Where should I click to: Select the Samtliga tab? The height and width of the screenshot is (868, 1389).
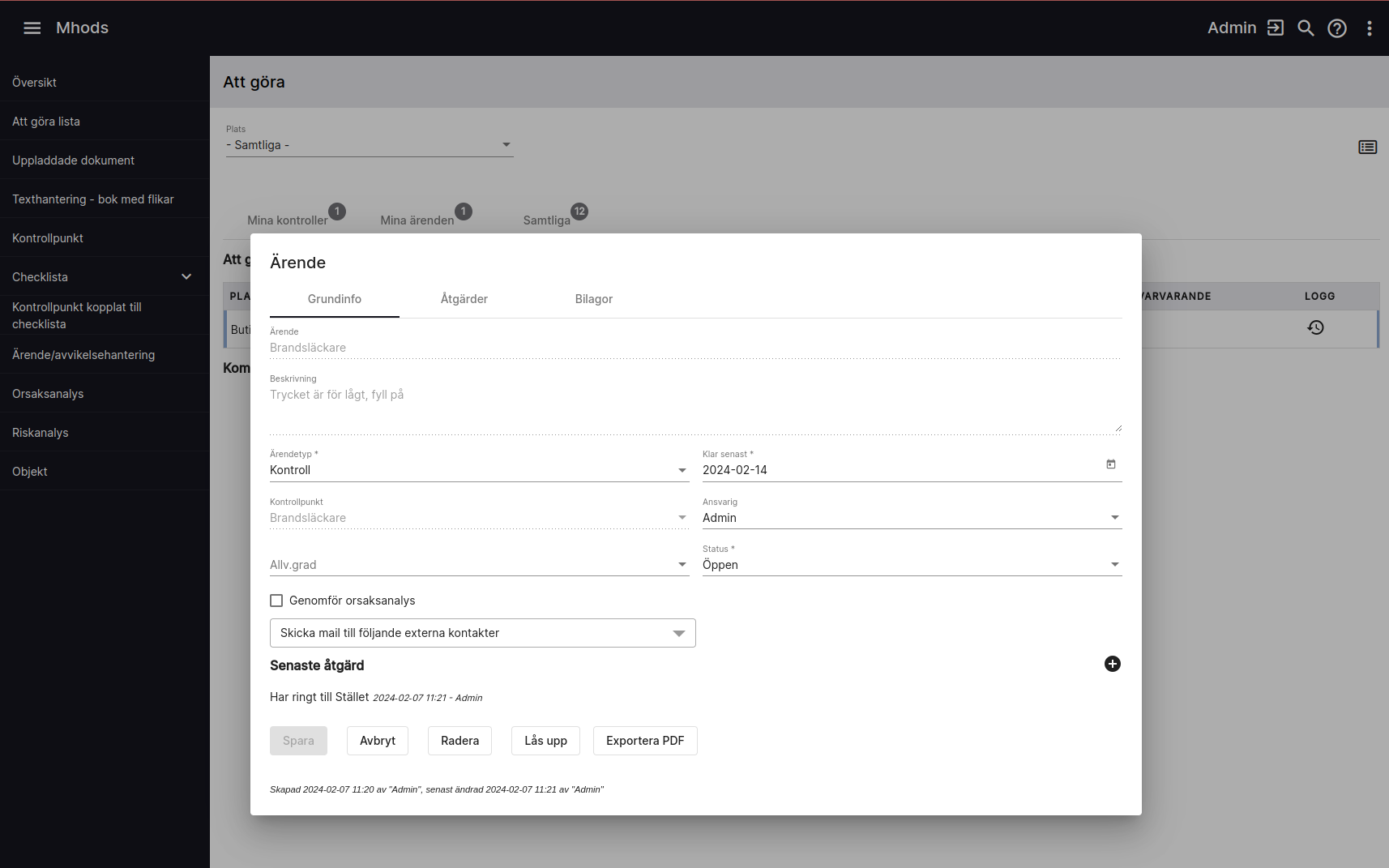[547, 220]
